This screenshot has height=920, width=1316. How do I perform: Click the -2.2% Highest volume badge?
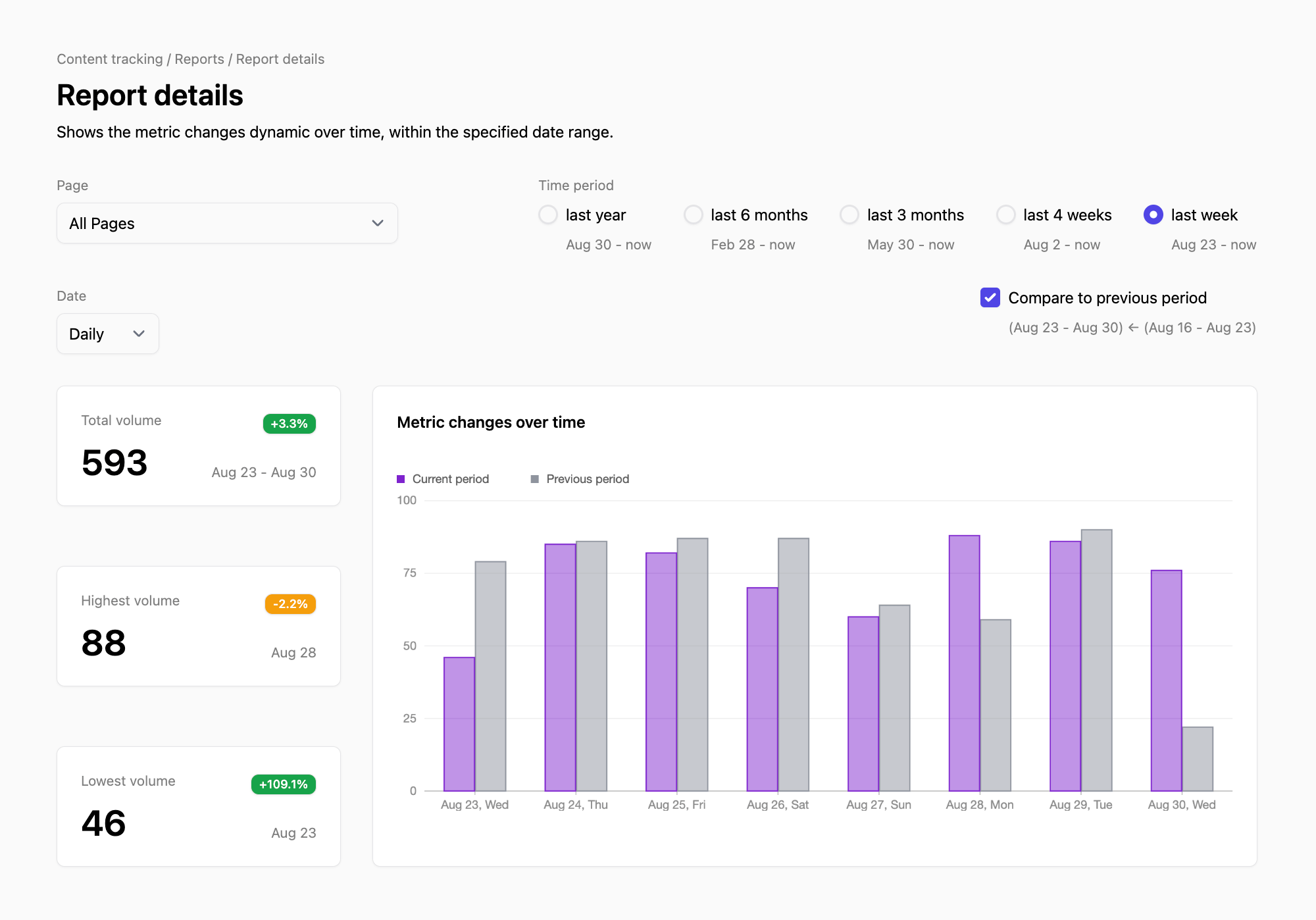pos(290,604)
